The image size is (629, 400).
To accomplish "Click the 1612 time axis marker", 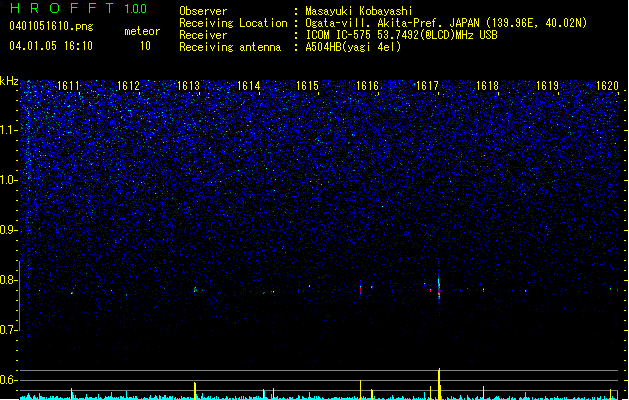I will [128, 86].
